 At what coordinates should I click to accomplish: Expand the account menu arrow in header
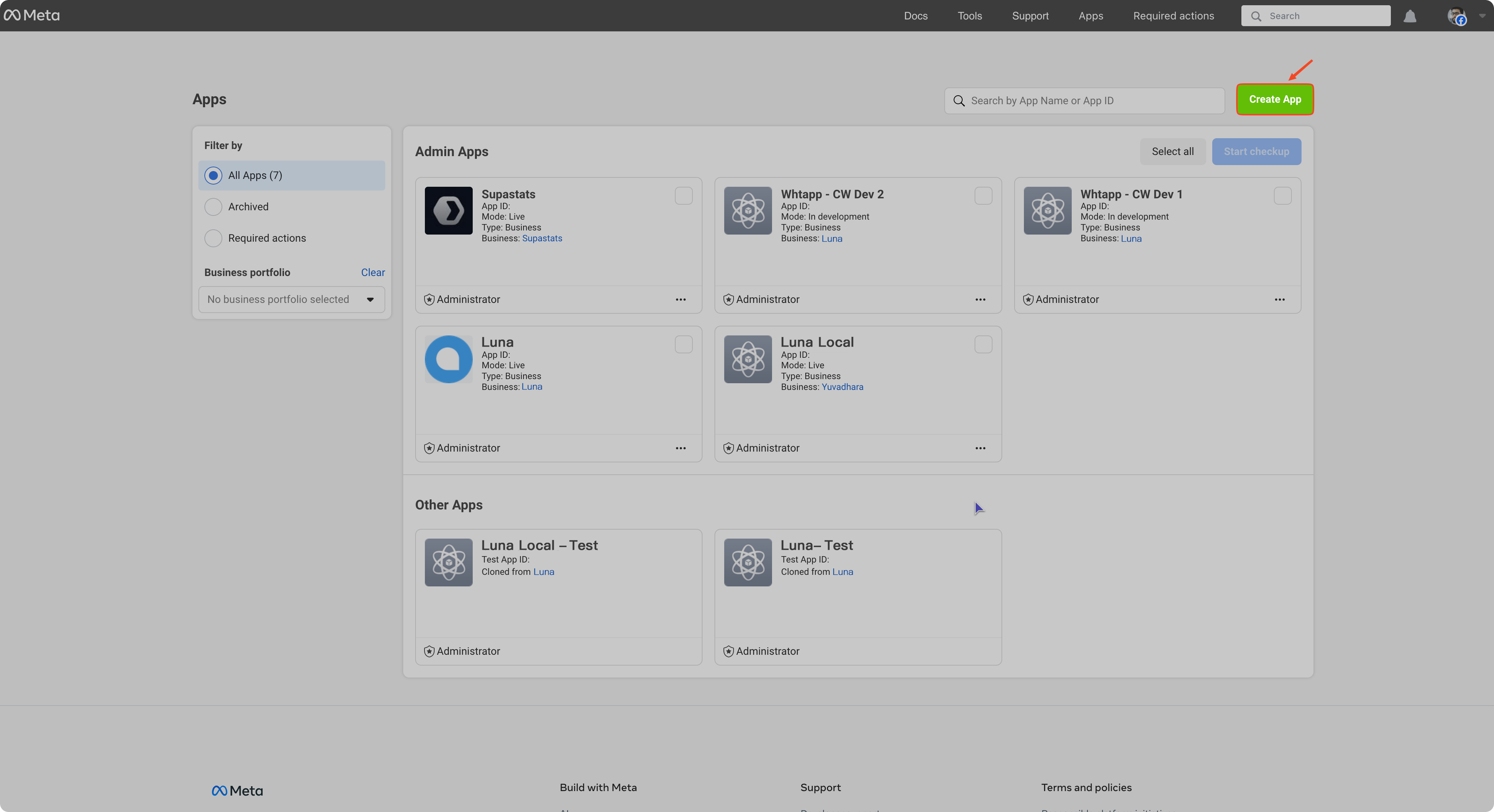point(1482,16)
